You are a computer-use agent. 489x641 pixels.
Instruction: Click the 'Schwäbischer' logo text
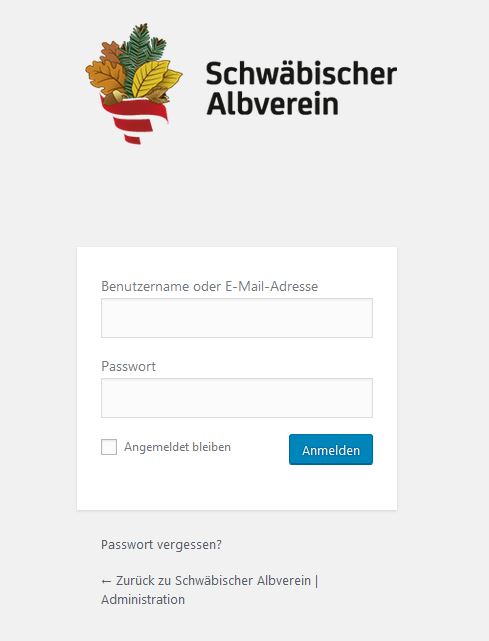pos(301,74)
